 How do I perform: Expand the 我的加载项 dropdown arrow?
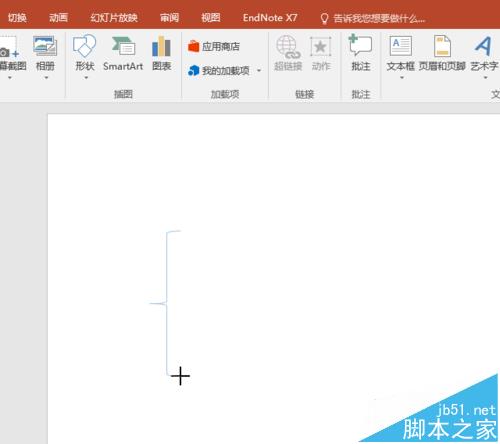[259, 71]
